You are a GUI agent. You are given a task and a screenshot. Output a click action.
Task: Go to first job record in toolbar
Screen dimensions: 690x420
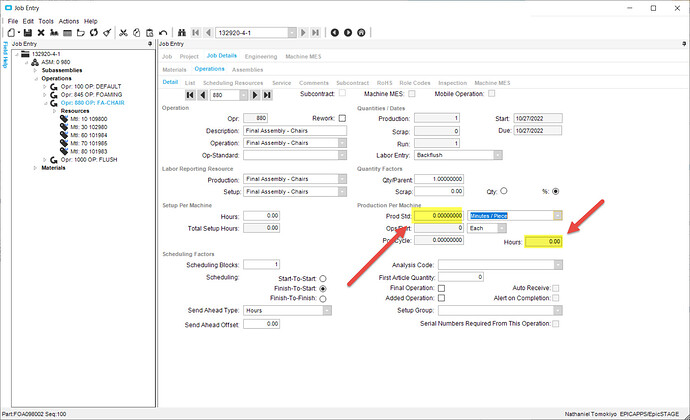click(196, 33)
